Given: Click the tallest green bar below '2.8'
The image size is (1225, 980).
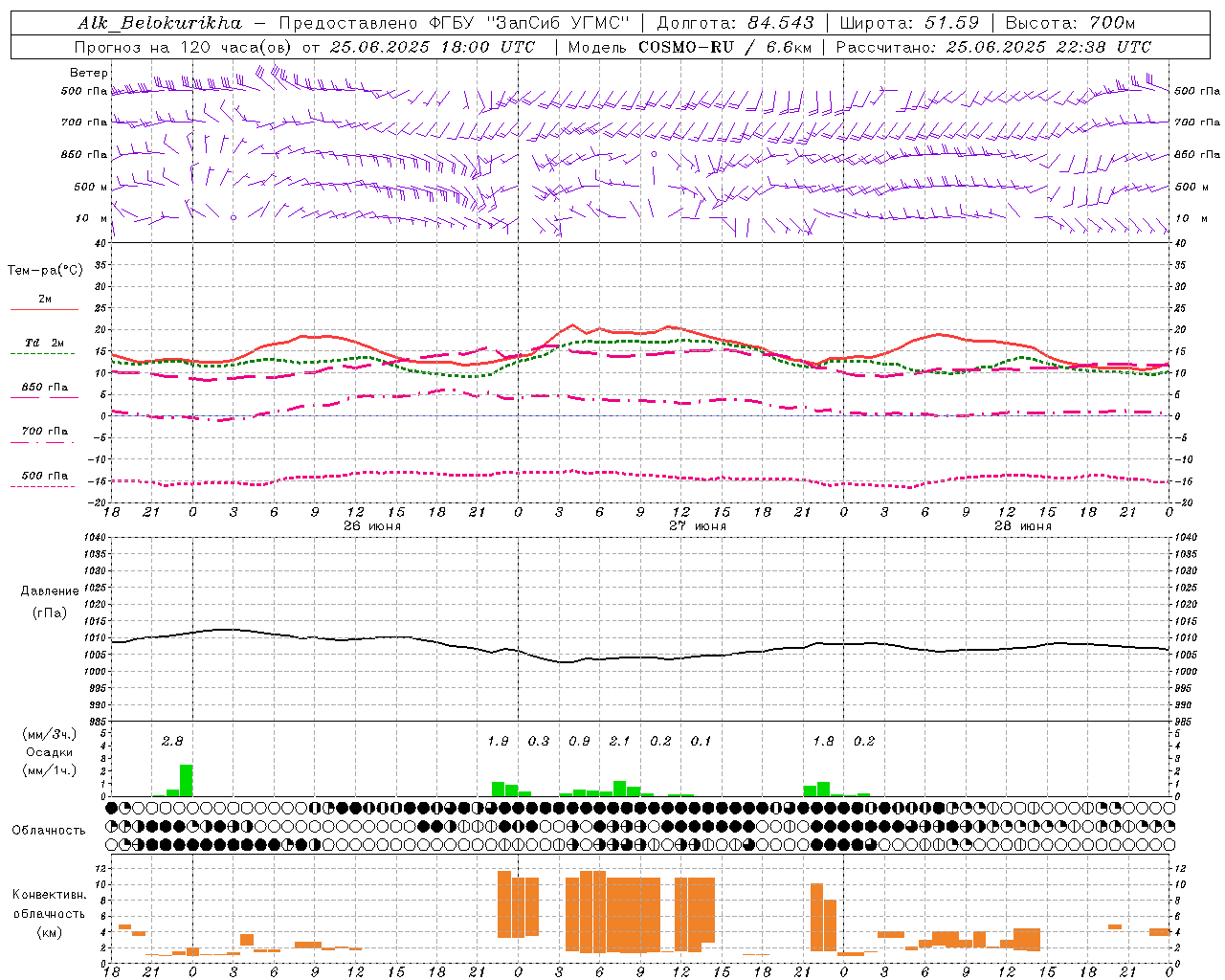Looking at the screenshot, I should point(187,780).
